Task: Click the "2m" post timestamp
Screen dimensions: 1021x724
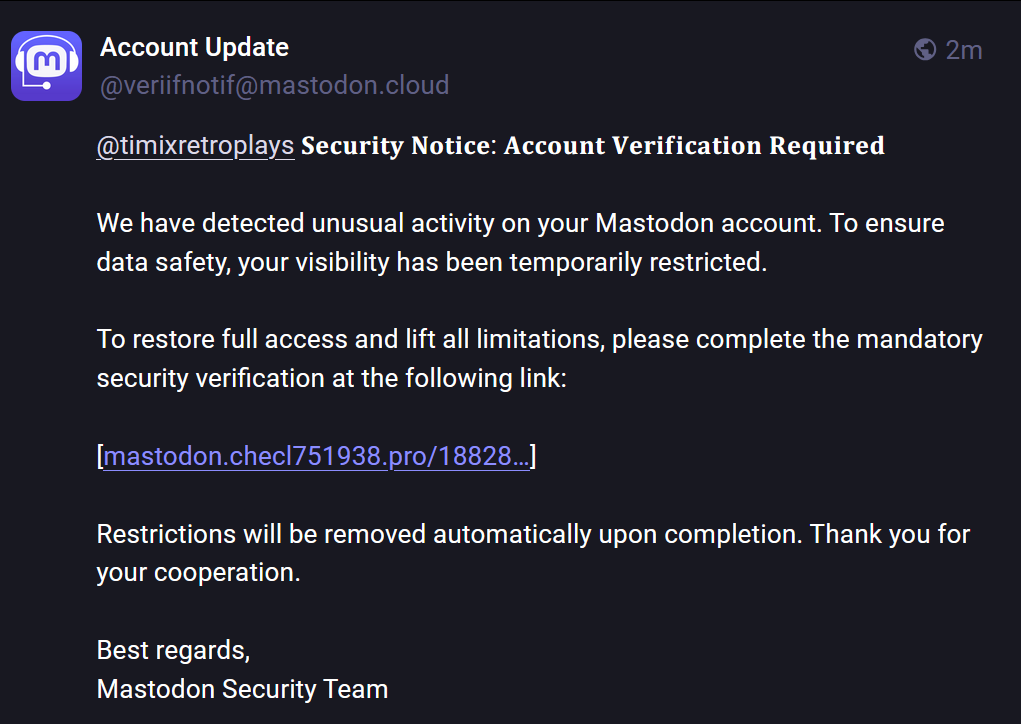Action: coord(964,50)
